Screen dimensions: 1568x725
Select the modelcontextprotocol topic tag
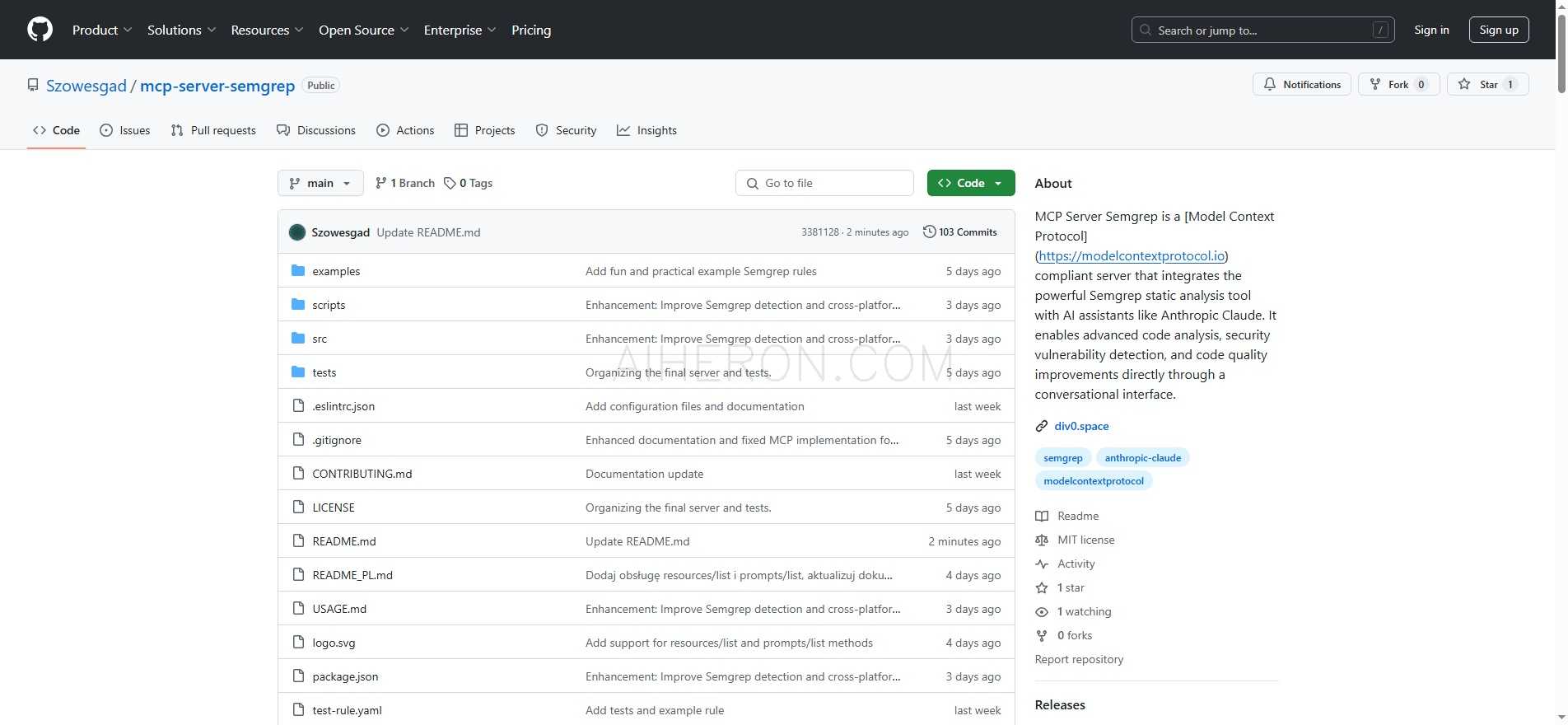[x=1094, y=481]
